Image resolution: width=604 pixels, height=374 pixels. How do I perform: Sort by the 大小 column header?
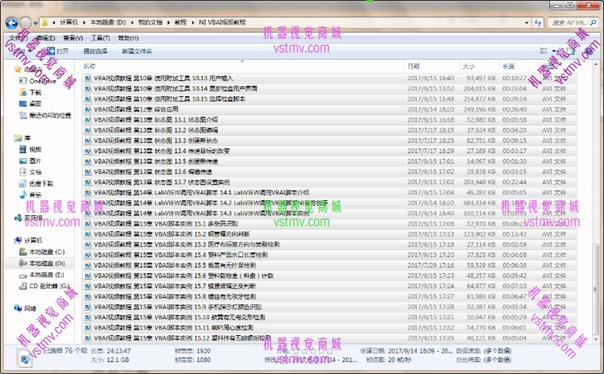click(x=469, y=66)
